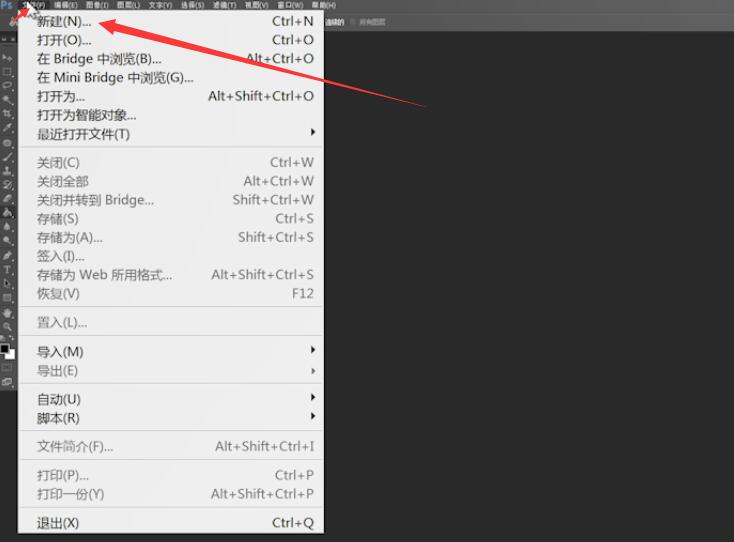Choose 关闭并转到 Bridge... entry

click(171, 200)
